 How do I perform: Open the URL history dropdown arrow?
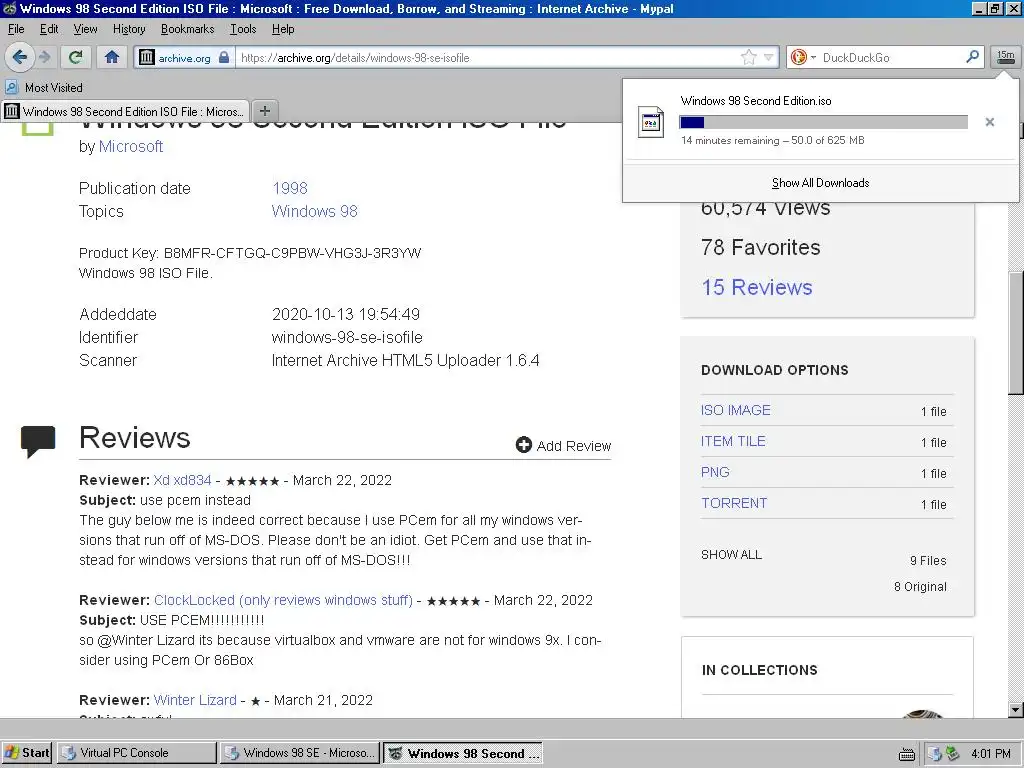769,57
